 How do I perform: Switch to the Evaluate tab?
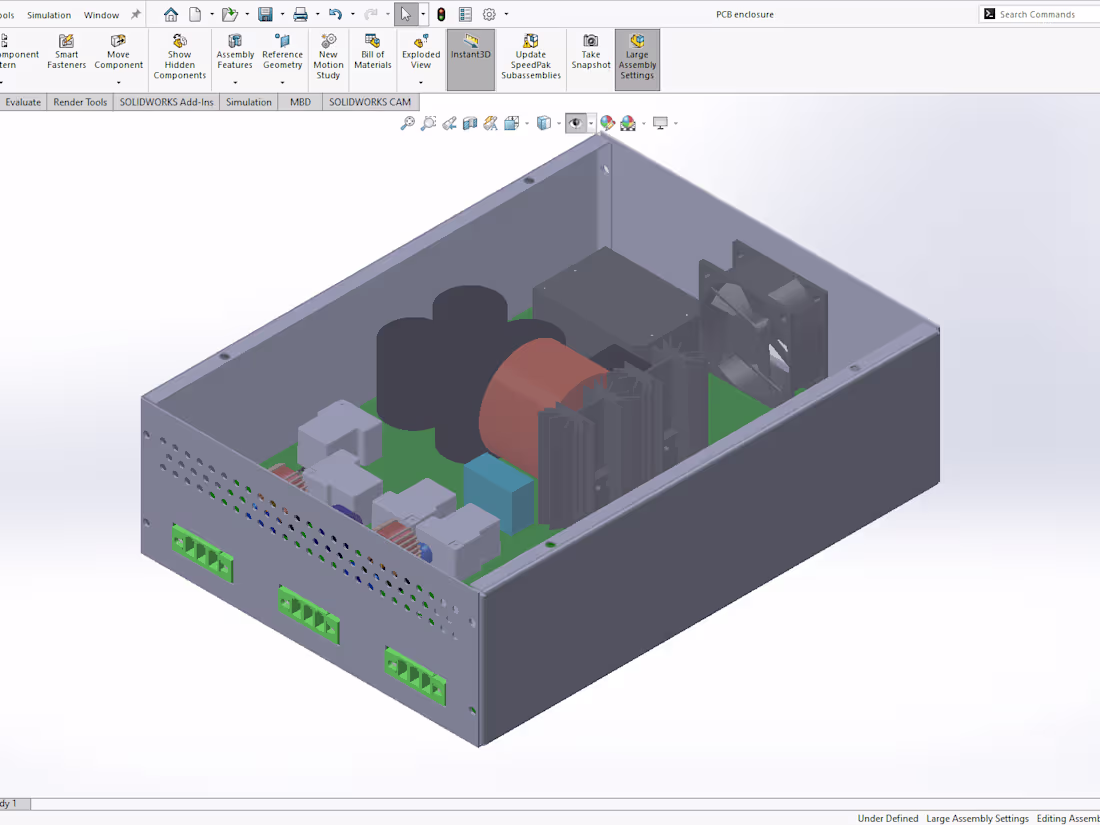(23, 102)
